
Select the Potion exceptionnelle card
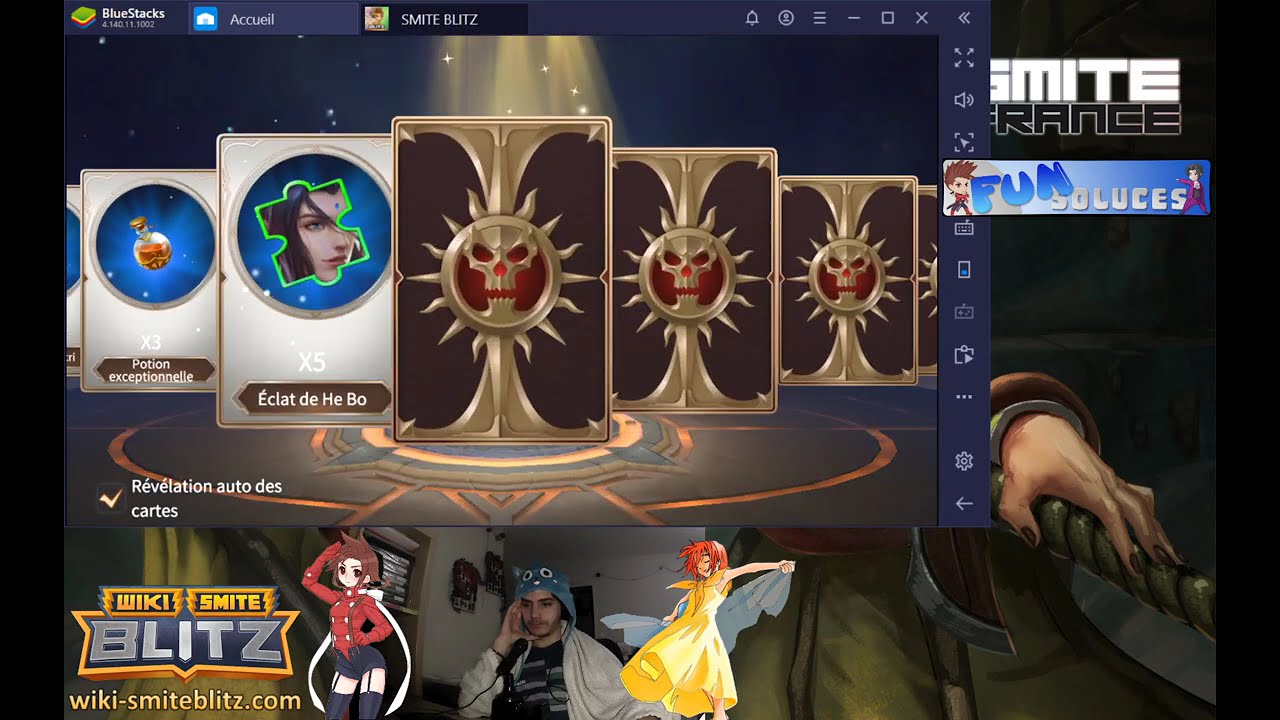[x=150, y=280]
